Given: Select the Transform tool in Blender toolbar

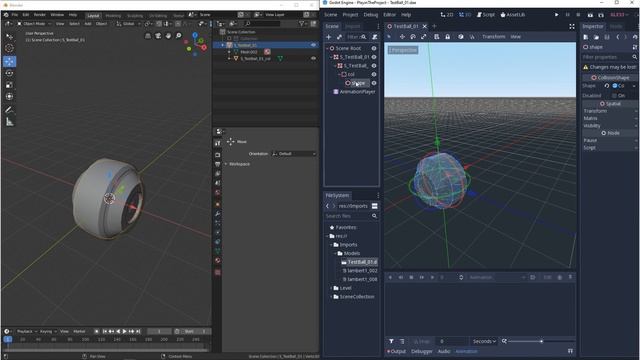Looking at the screenshot, I should (9, 97).
